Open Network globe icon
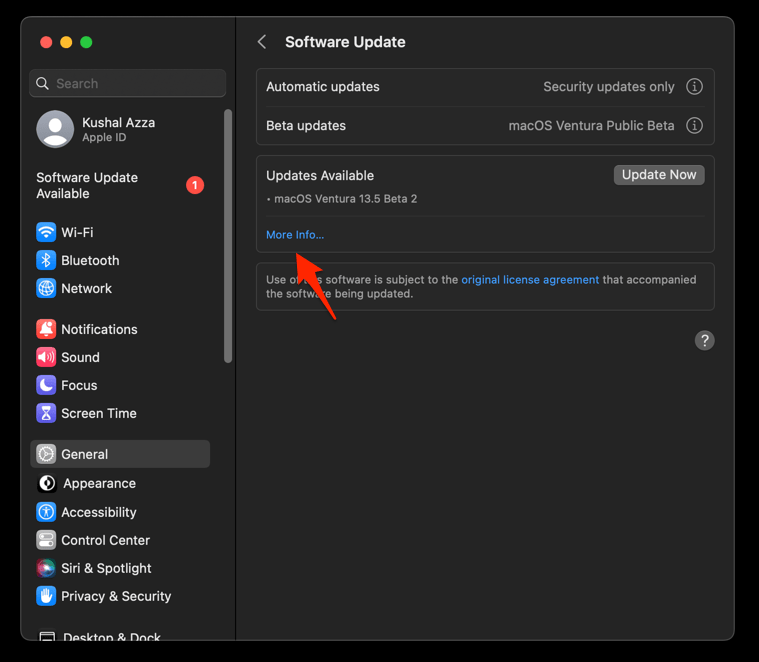The height and width of the screenshot is (662, 759). point(46,288)
